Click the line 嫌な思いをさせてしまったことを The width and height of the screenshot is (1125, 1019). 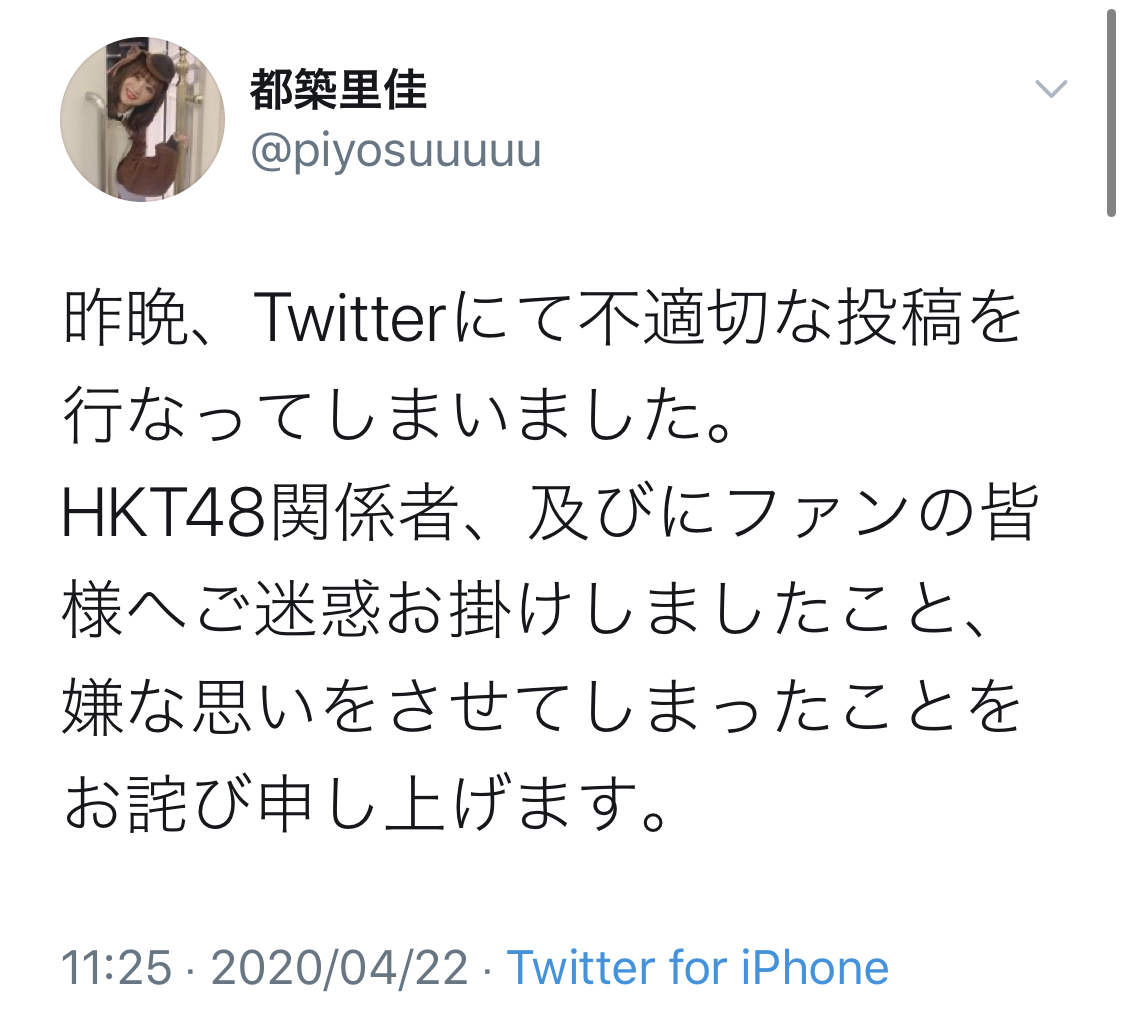coord(542,708)
